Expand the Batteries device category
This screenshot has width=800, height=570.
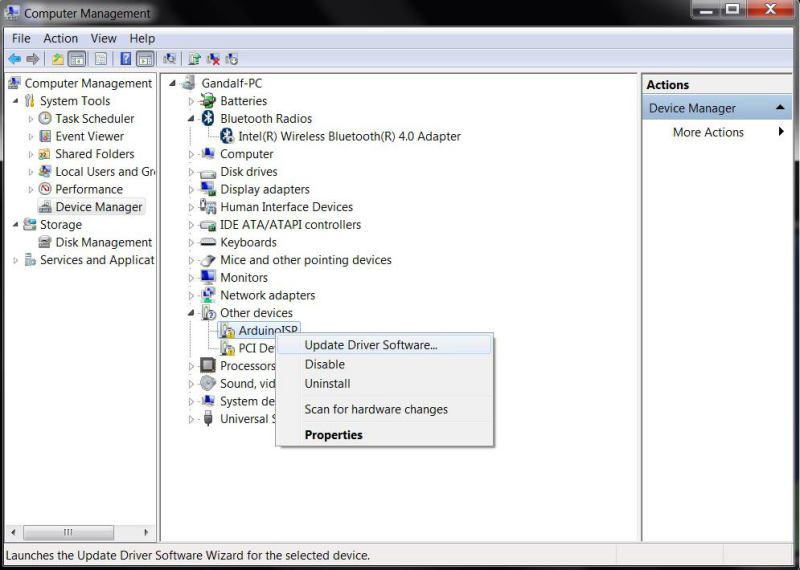coord(191,101)
